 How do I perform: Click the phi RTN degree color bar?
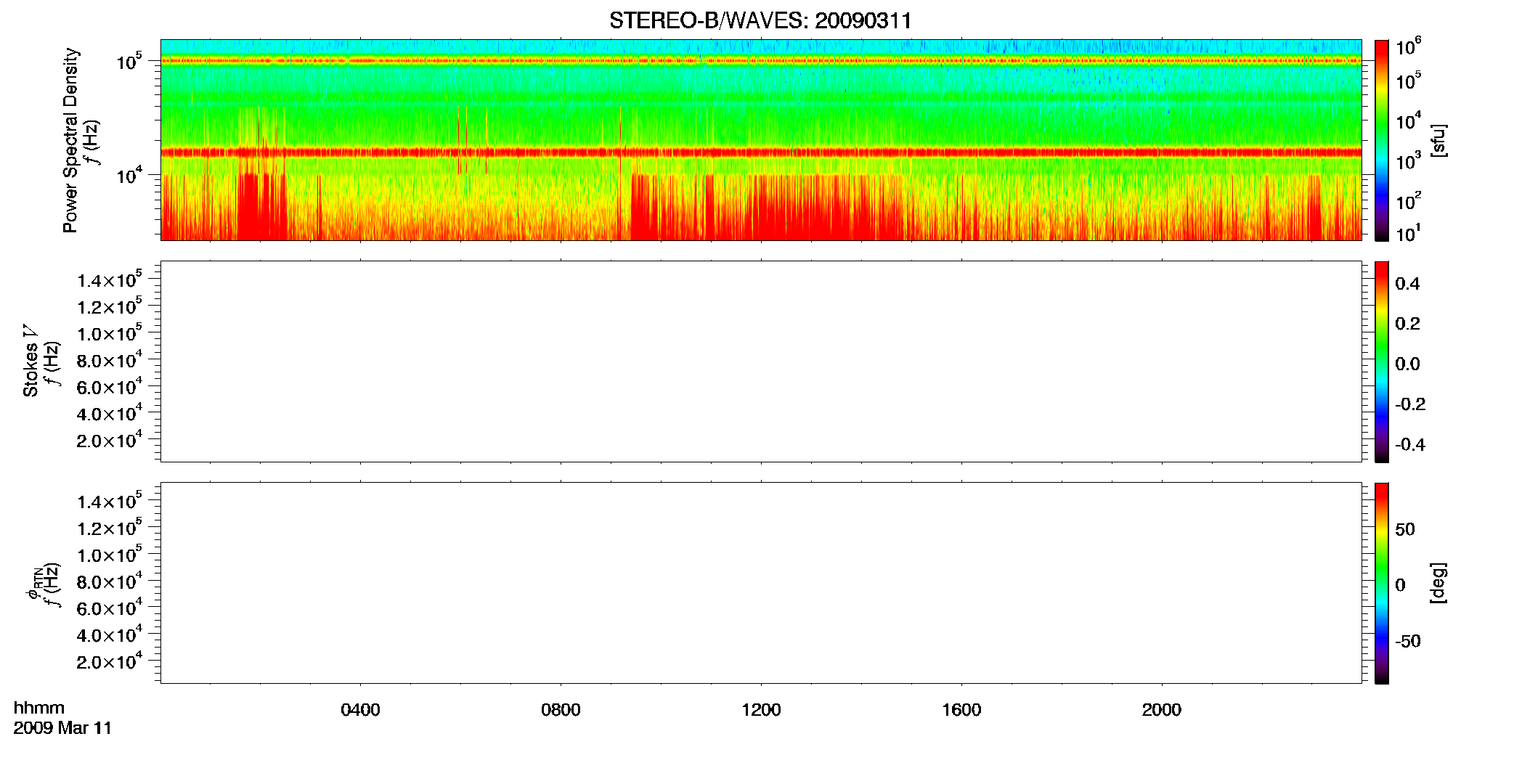(x=1381, y=583)
